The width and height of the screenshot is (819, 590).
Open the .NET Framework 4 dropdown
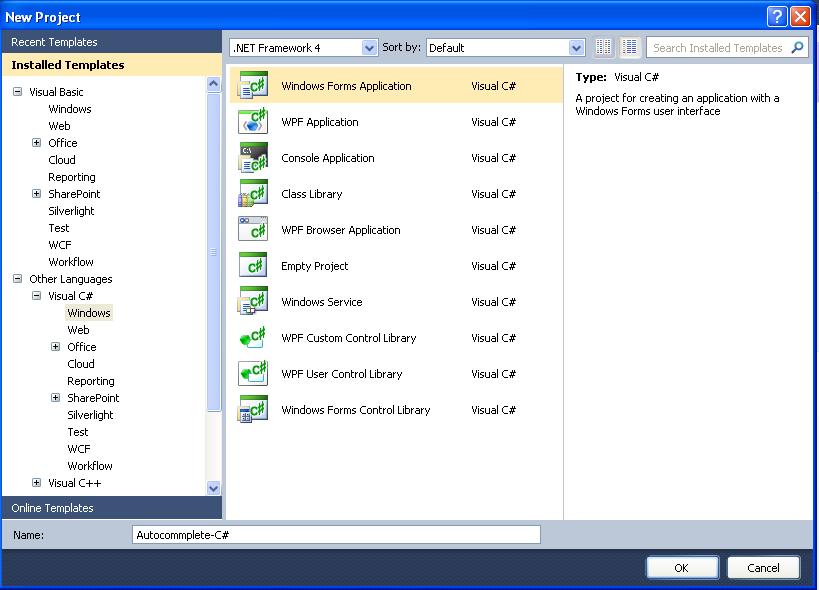pos(369,48)
